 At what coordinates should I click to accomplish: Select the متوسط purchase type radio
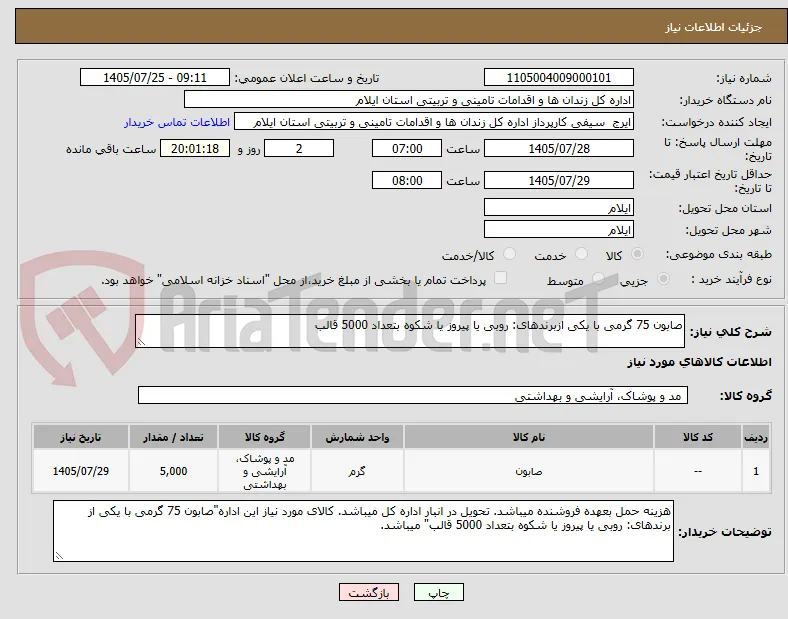tap(598, 278)
